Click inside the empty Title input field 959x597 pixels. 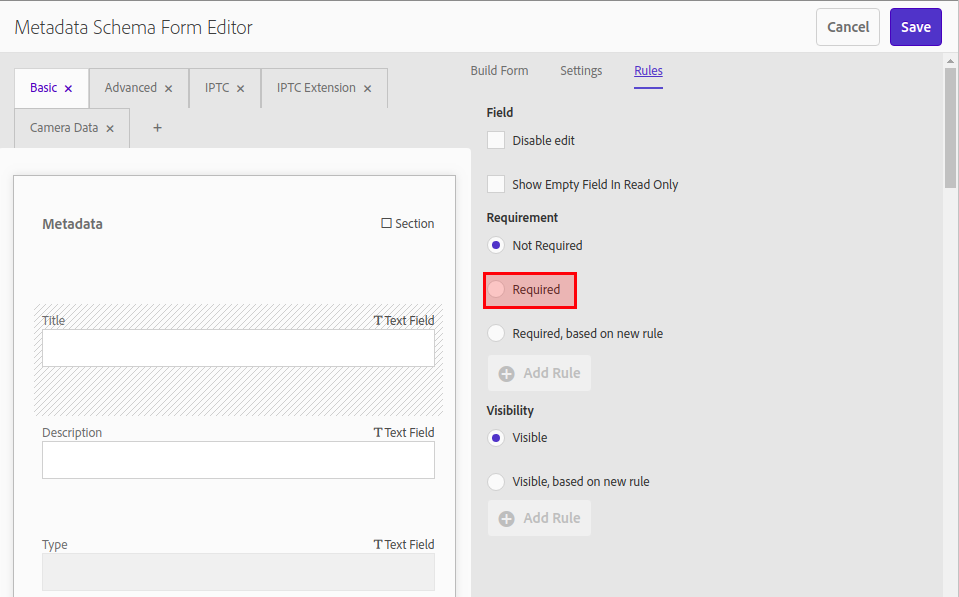(x=238, y=346)
